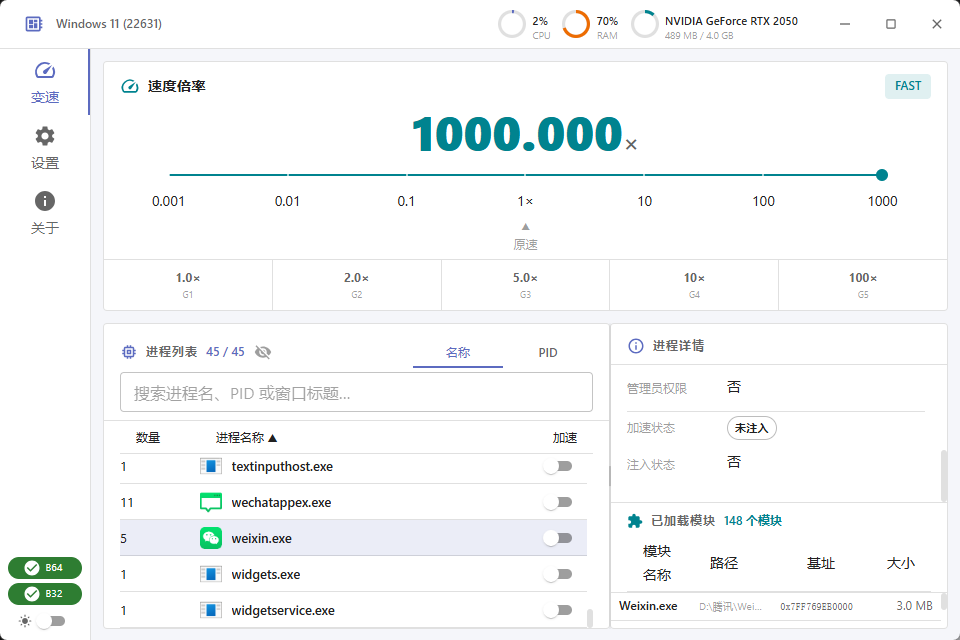
Task: Enable acceleration for widgetservice.exe
Action: [x=558, y=611]
